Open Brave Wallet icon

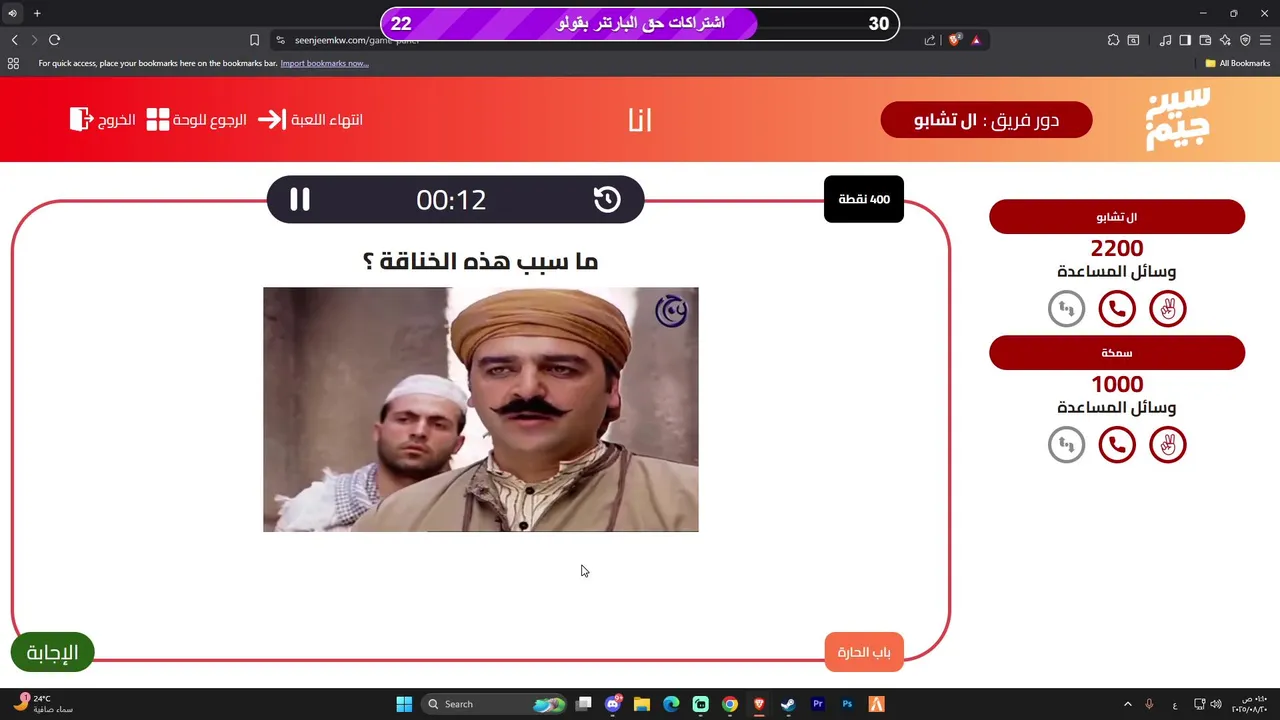click(x=1205, y=40)
